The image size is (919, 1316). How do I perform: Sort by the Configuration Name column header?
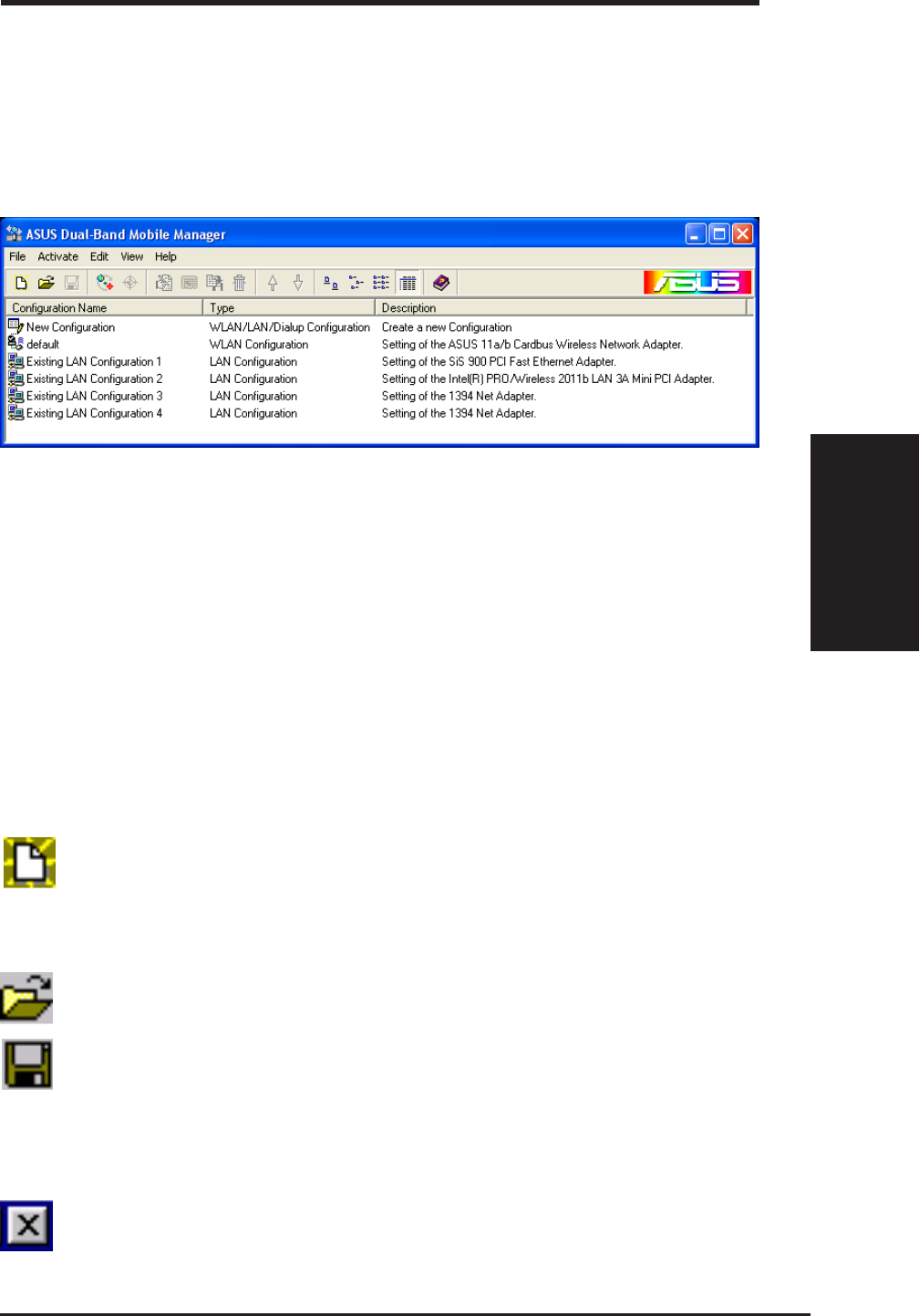tap(104, 308)
